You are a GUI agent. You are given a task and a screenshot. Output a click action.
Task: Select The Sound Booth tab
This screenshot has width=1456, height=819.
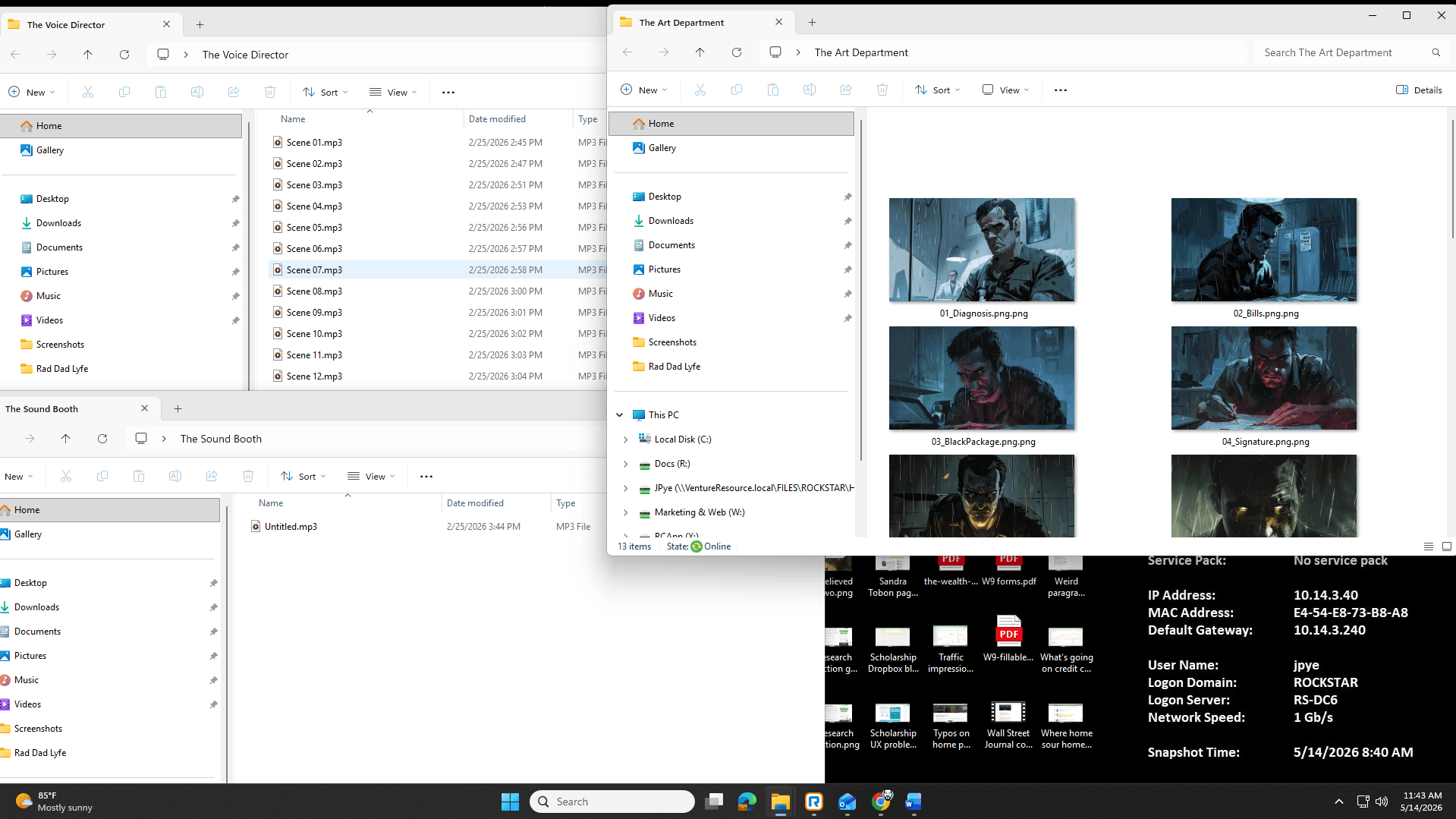[x=80, y=409]
